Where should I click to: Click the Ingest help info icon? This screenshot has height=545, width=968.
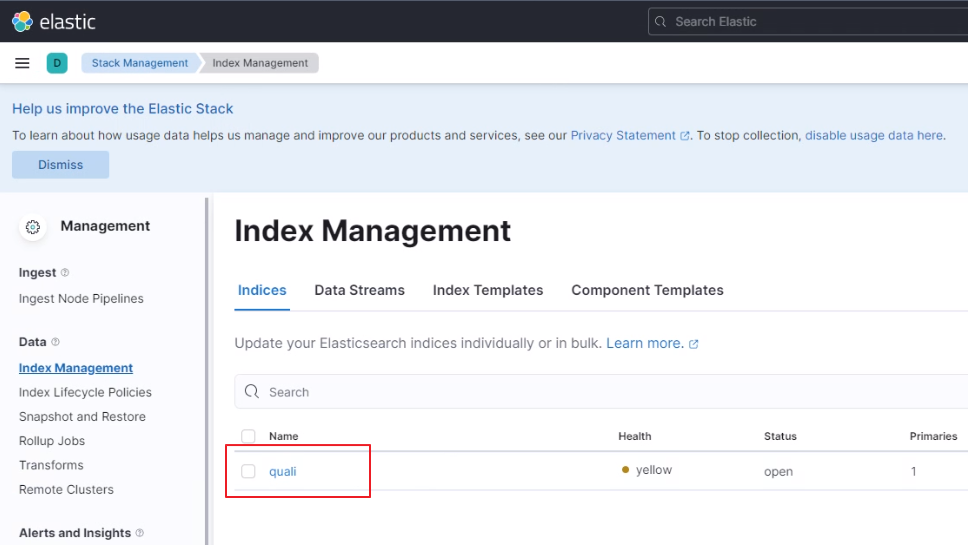point(65,273)
